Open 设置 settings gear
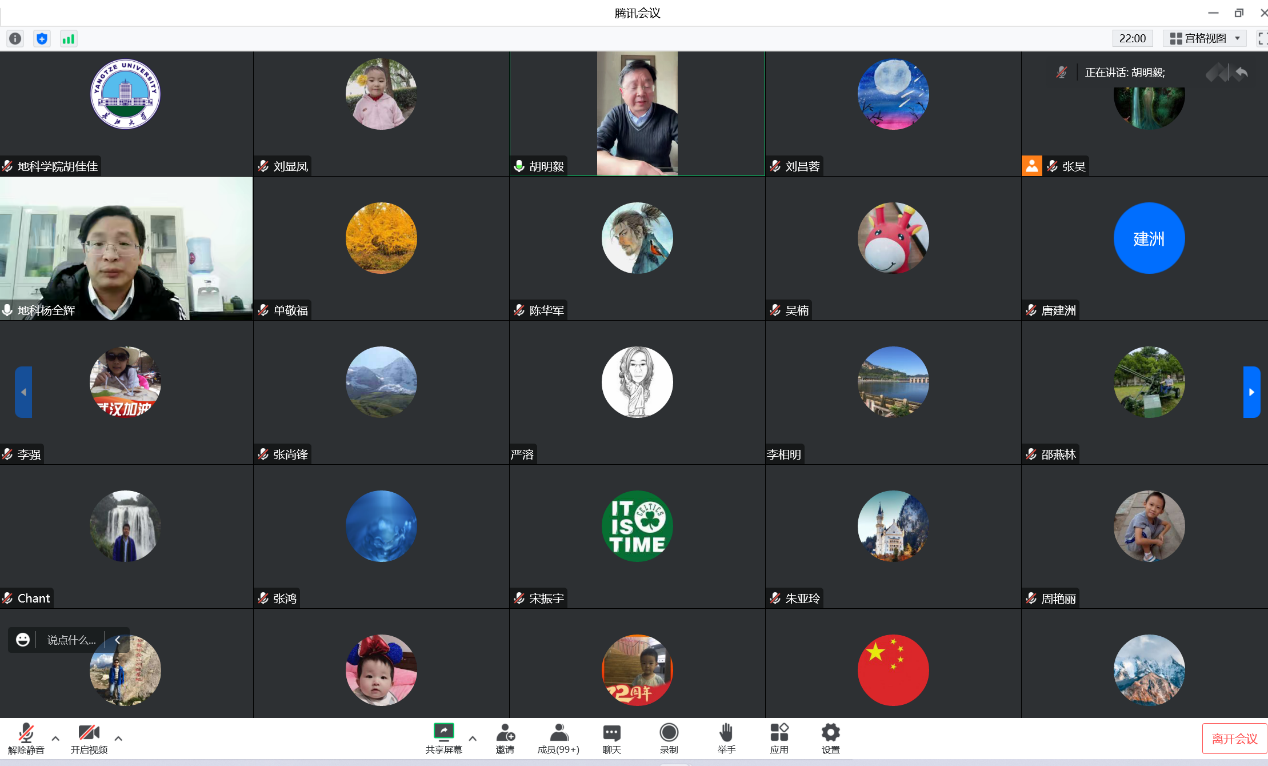The width and height of the screenshot is (1268, 766). pyautogui.click(x=830, y=738)
